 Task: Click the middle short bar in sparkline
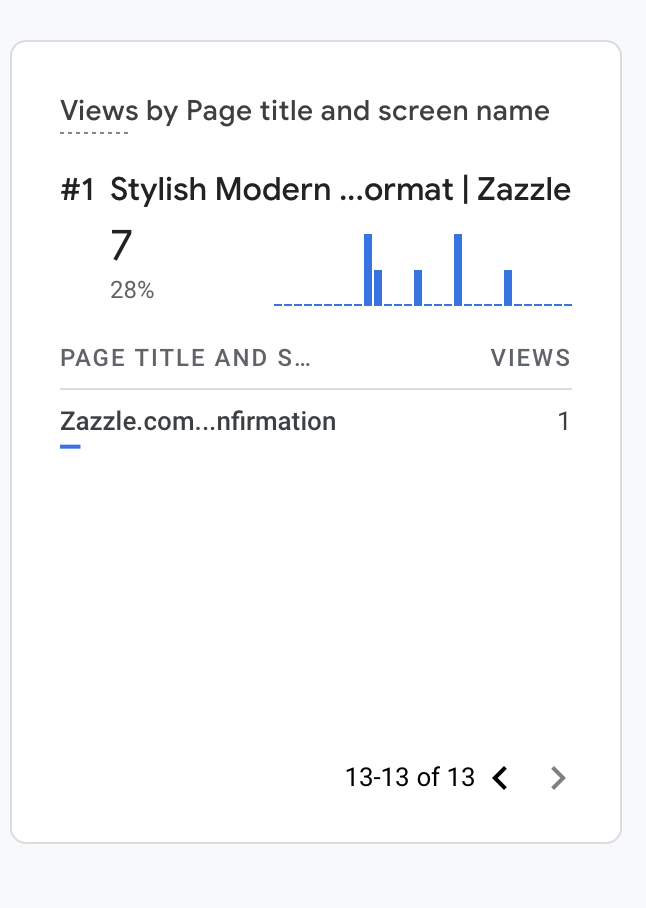pos(418,287)
